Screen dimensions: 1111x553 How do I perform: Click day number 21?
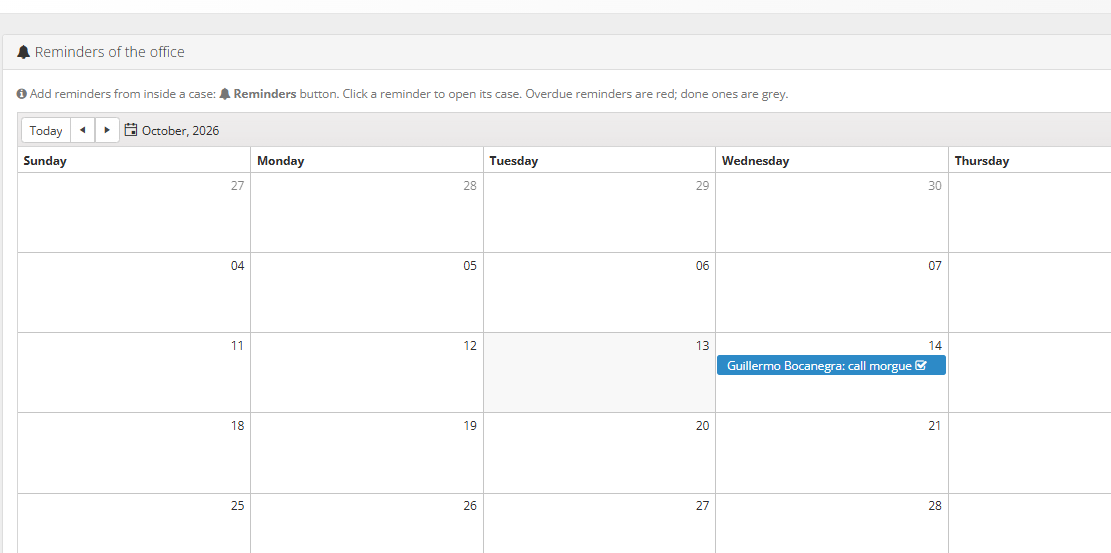coord(935,425)
